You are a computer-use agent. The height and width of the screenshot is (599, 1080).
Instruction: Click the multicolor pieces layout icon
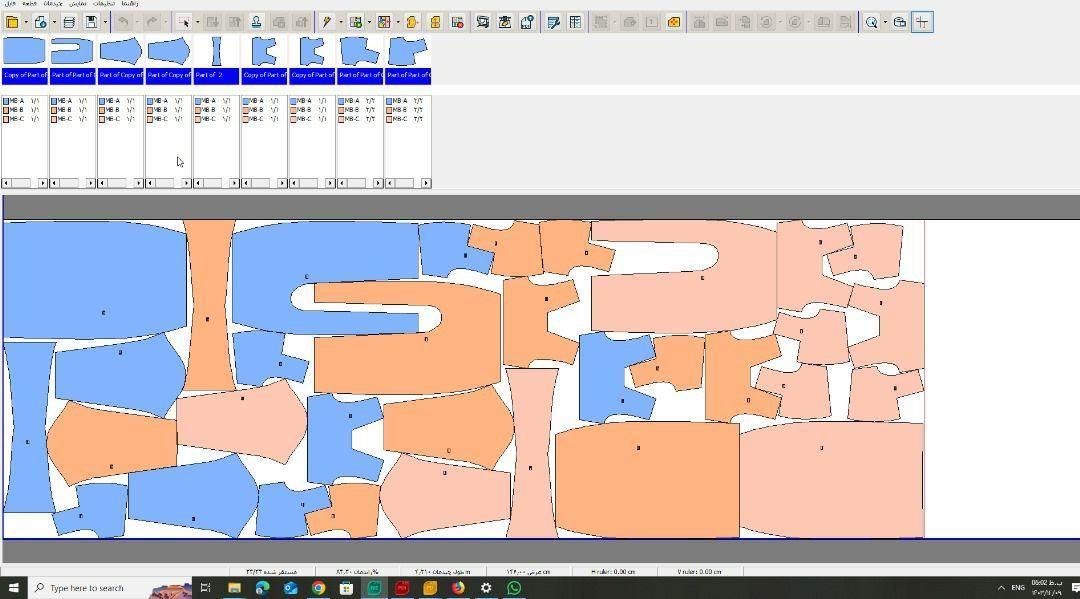(x=384, y=22)
